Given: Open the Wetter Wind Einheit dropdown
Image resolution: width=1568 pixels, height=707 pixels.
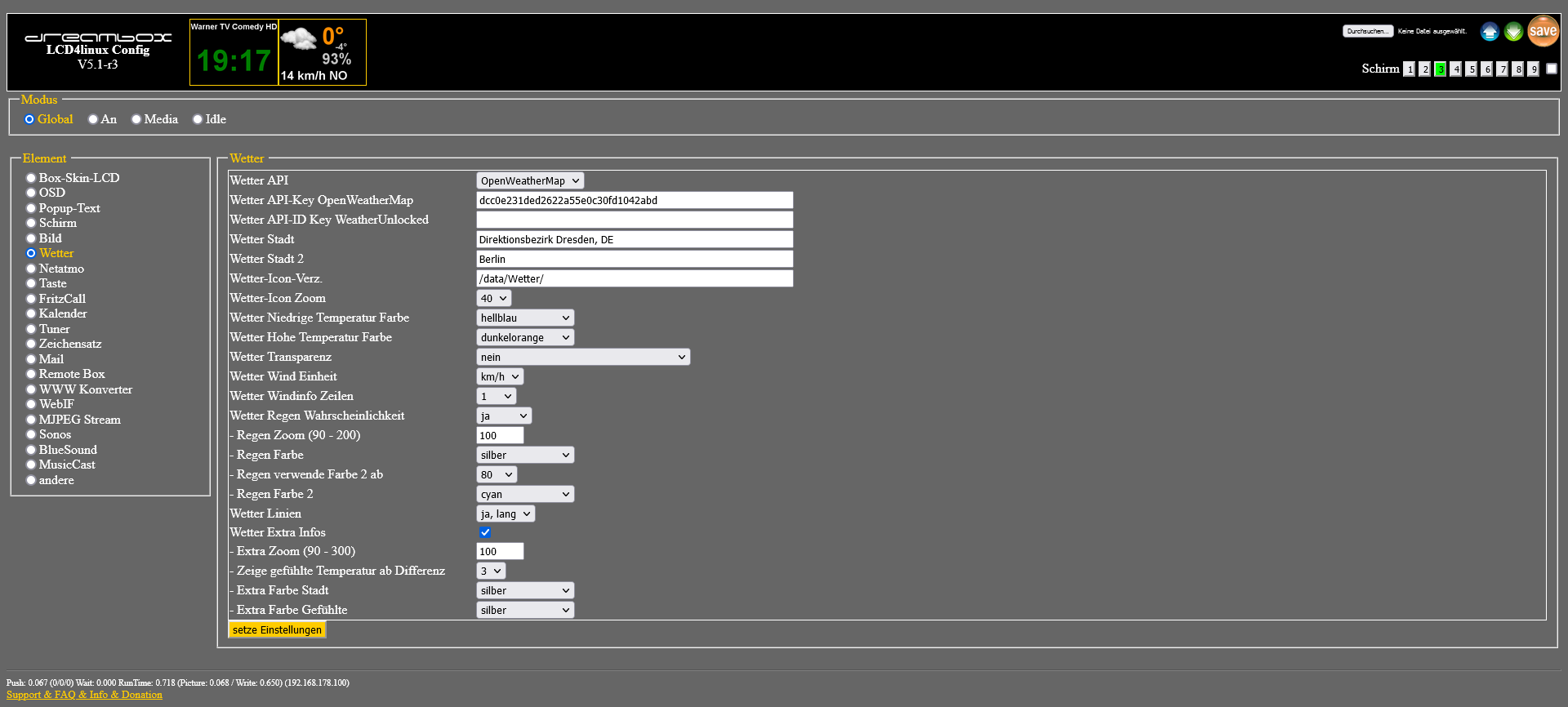Looking at the screenshot, I should (x=500, y=376).
